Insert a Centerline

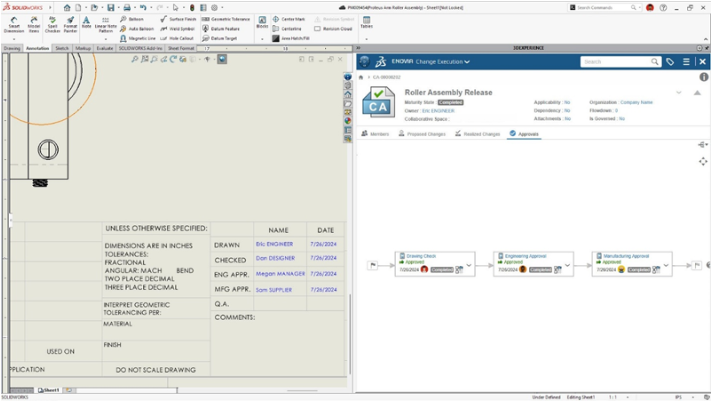coord(287,29)
